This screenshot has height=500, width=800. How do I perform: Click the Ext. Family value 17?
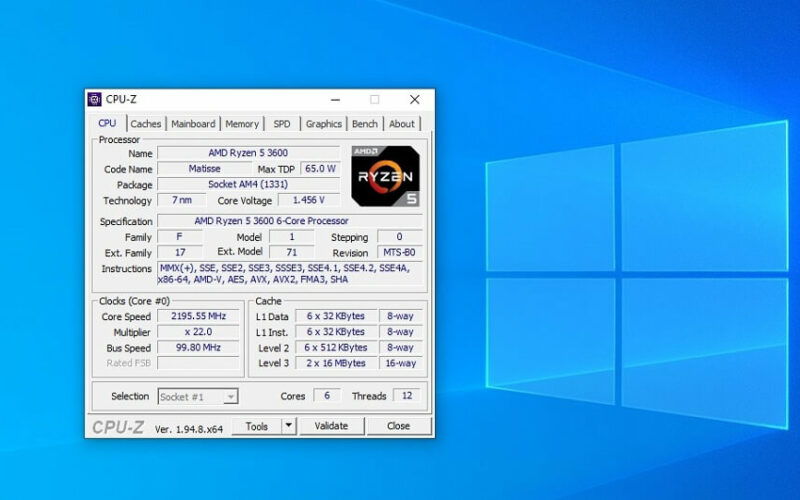[180, 253]
